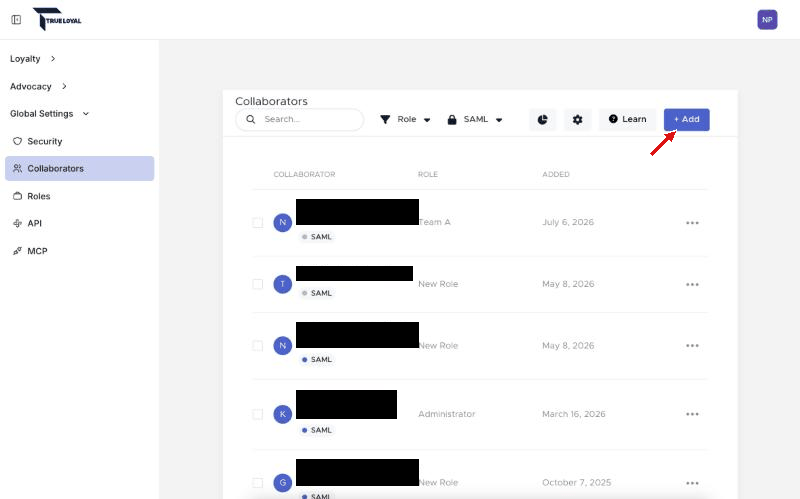
Task: Click the Roles briefcase icon
Action: point(17,196)
